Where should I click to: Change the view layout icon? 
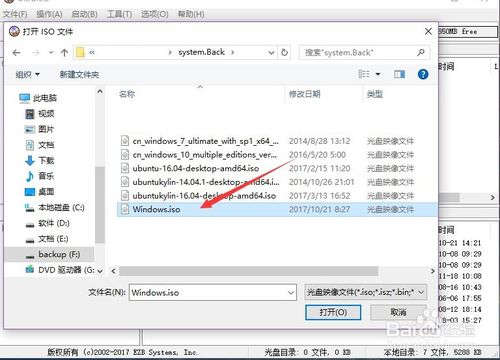(364, 74)
